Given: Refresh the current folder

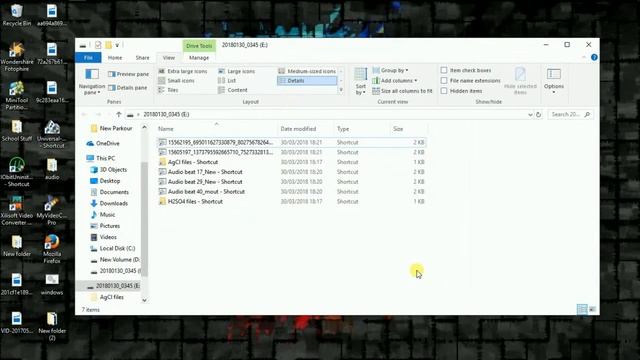Looking at the screenshot, I should click(x=538, y=114).
